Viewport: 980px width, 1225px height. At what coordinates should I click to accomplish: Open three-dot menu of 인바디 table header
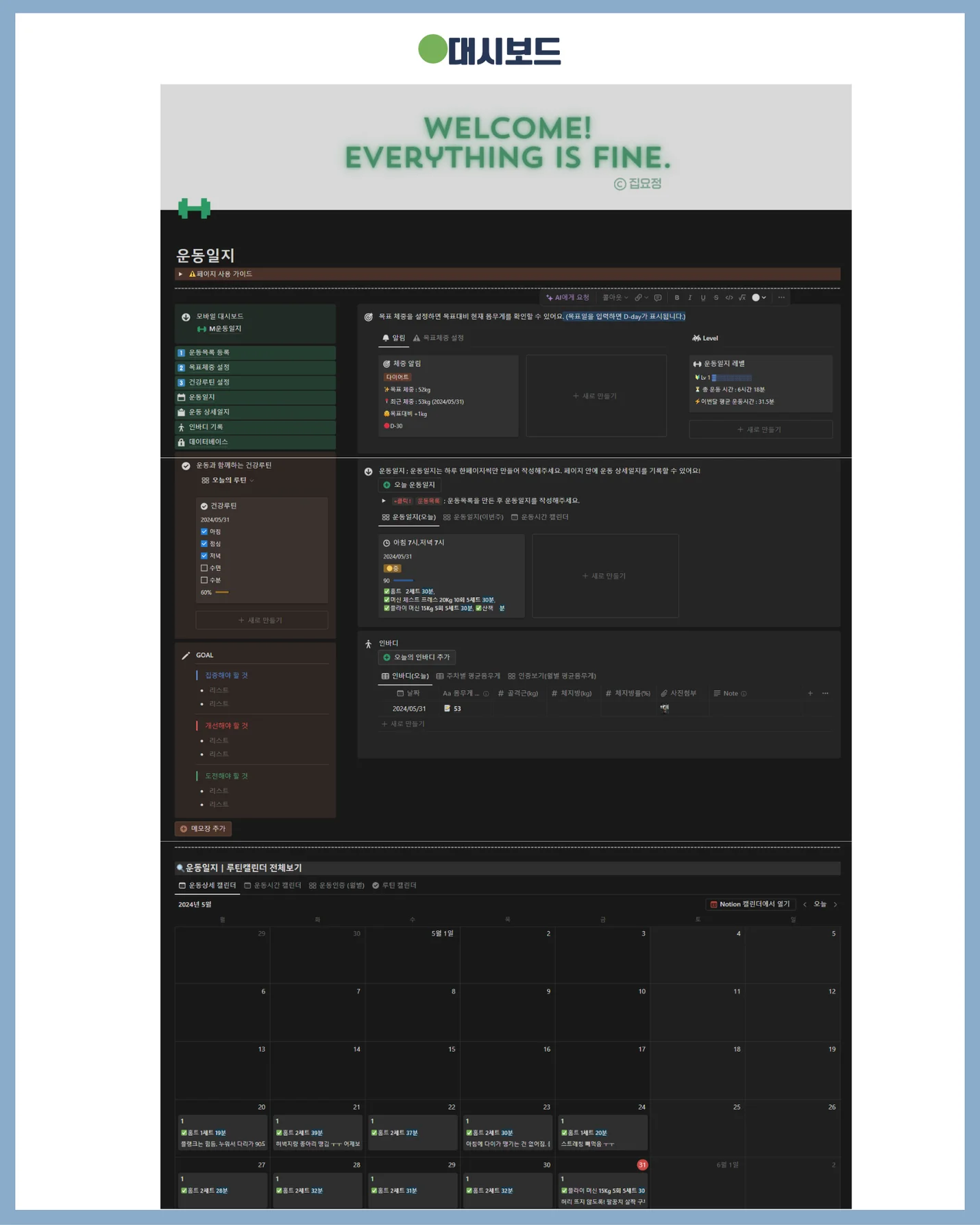coord(825,694)
